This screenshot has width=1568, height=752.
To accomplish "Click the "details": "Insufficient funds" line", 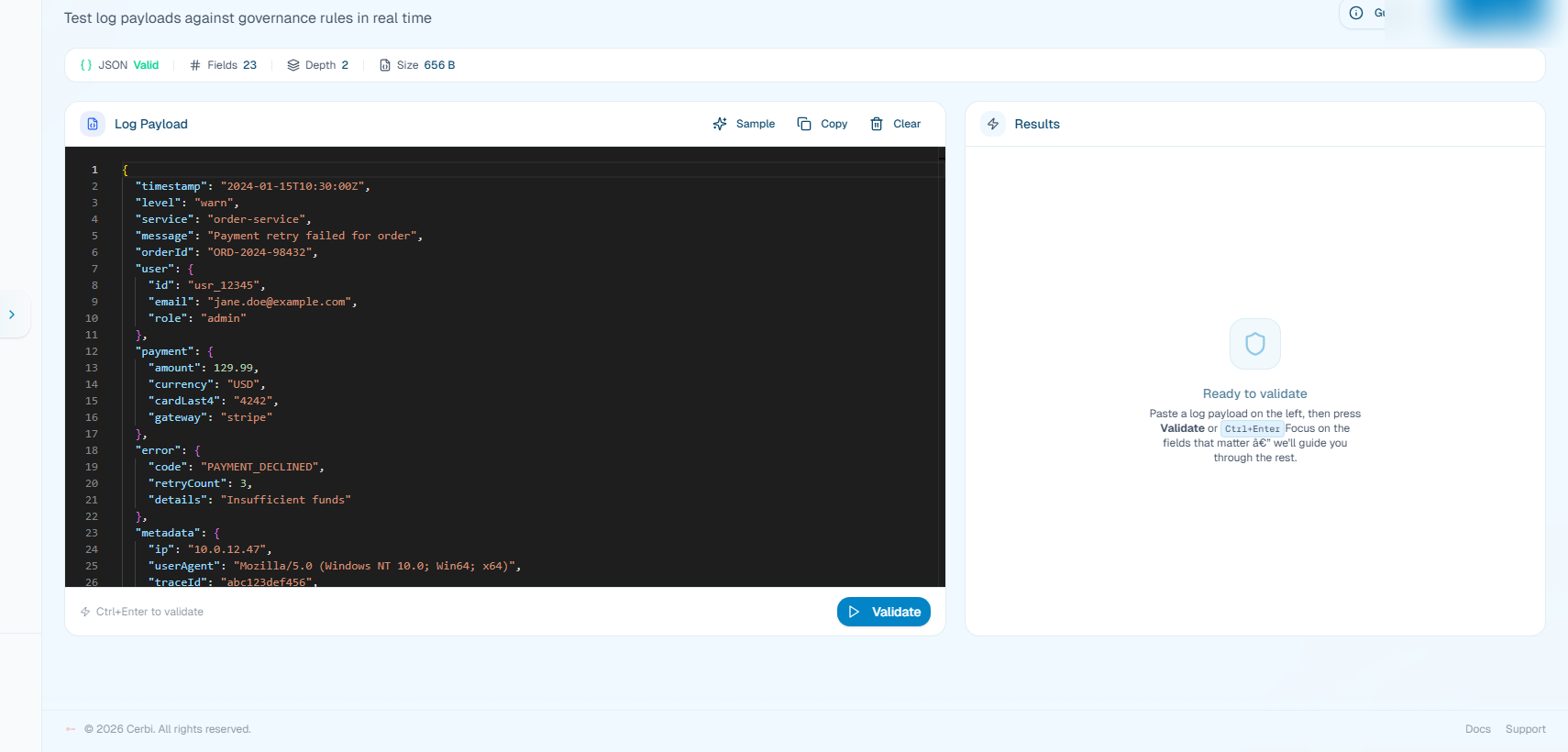I will click(249, 500).
